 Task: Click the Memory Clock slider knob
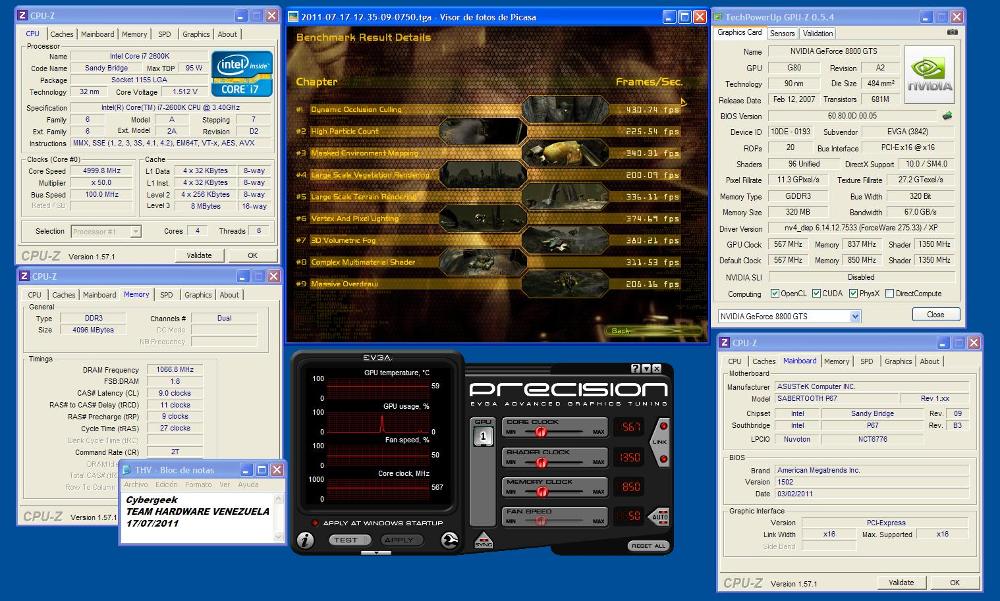[x=542, y=491]
